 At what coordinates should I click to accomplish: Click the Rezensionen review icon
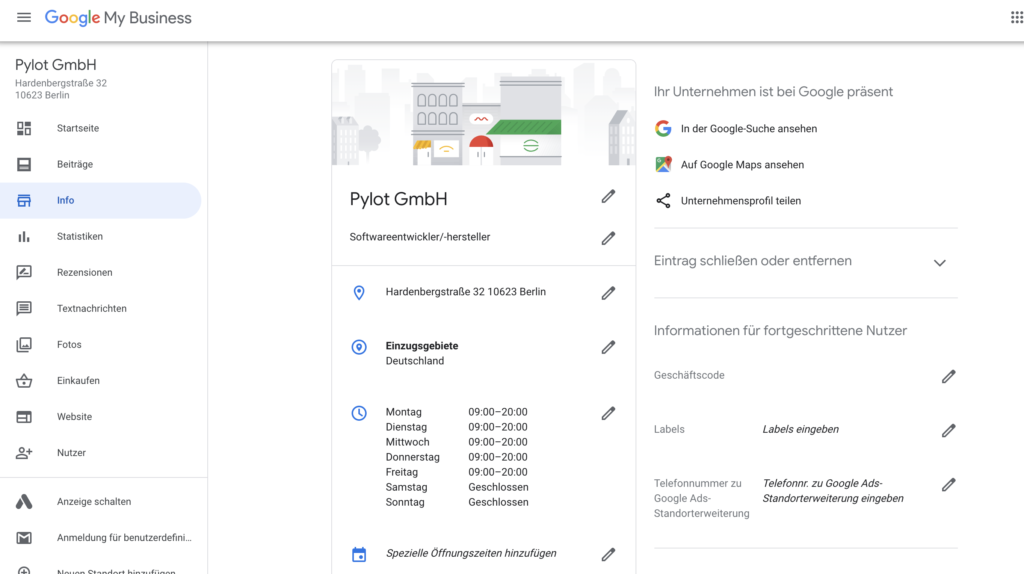coord(24,272)
